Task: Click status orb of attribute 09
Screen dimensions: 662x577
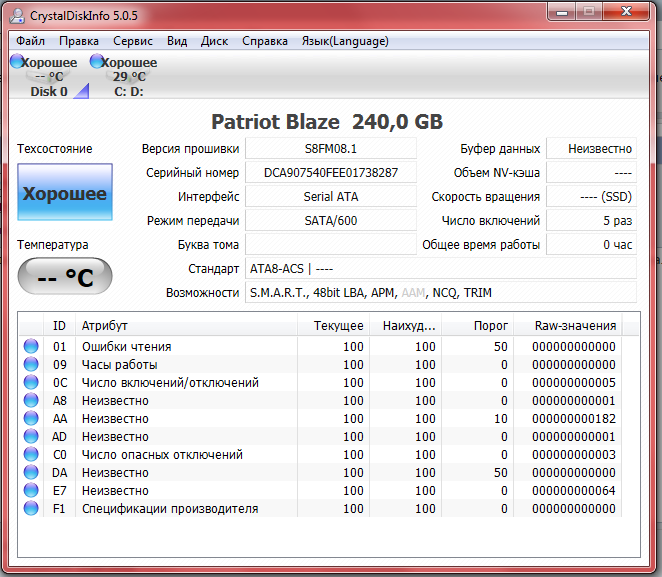Action: pyautogui.click(x=31, y=364)
